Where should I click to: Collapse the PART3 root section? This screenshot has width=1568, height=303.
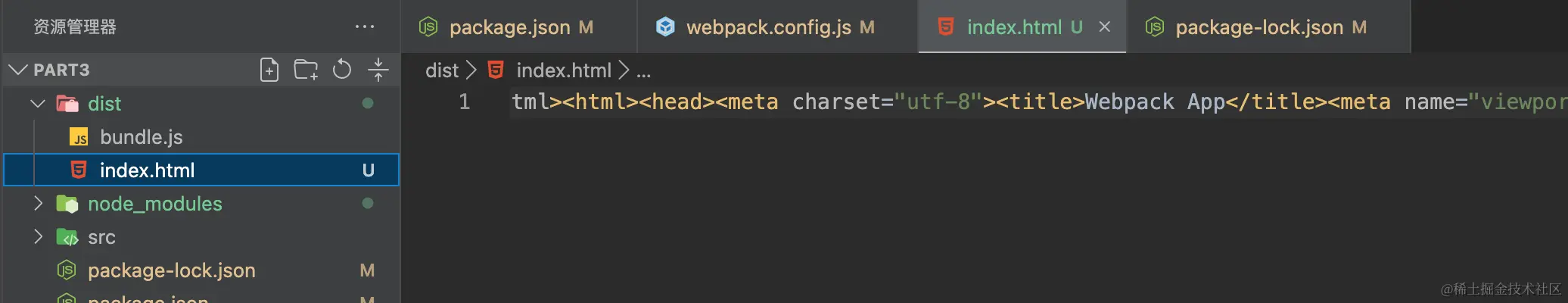pyautogui.click(x=17, y=70)
